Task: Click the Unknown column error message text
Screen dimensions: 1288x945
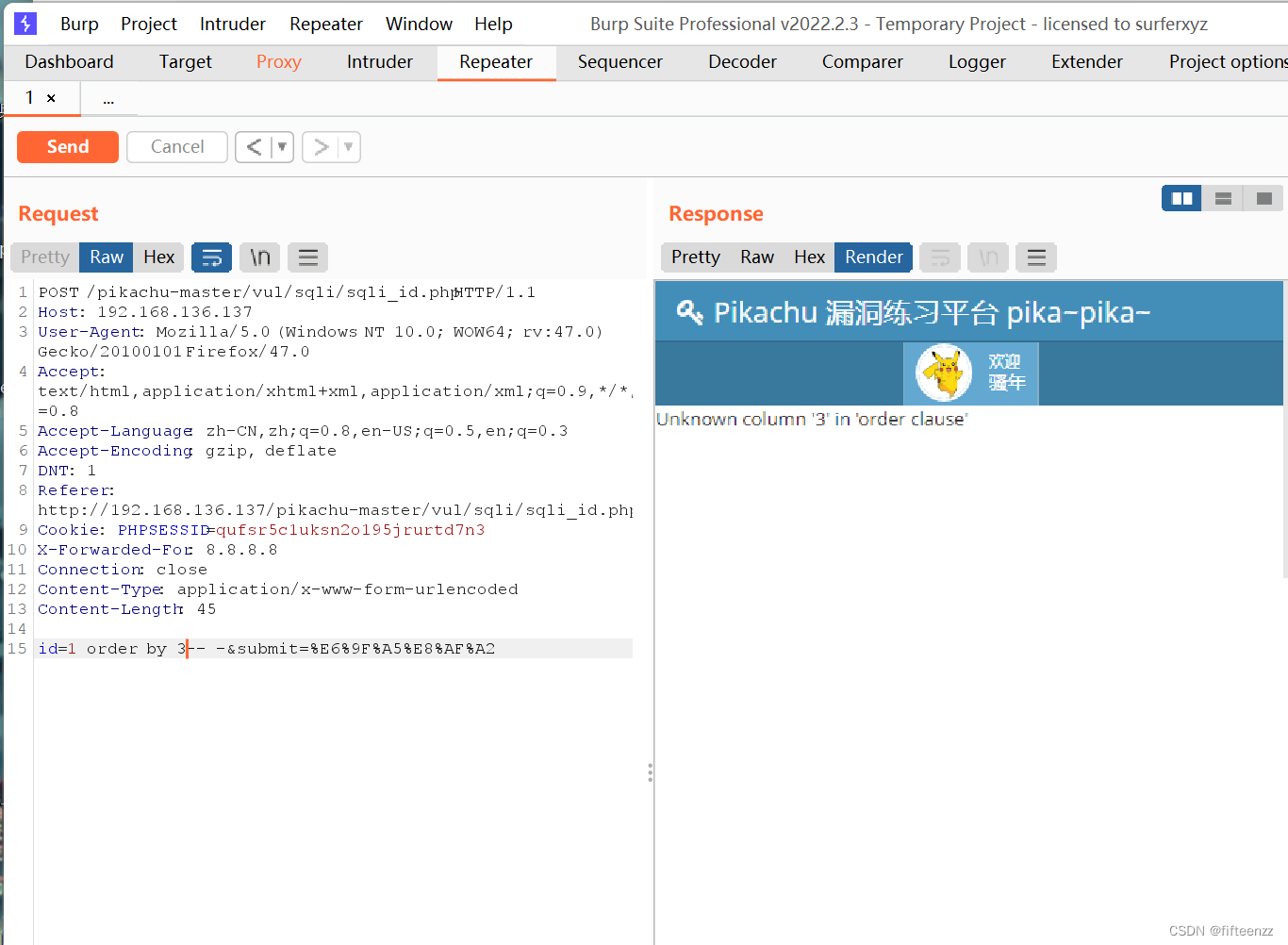Action: 812,419
